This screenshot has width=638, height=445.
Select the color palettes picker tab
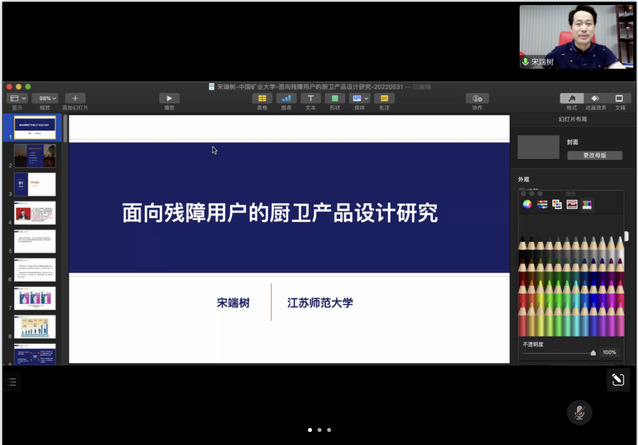click(557, 204)
